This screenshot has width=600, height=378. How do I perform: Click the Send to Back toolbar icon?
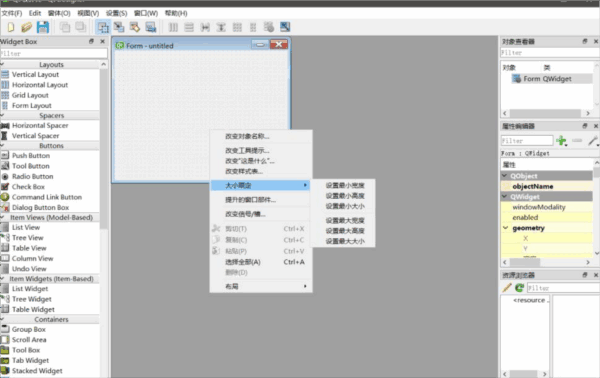[x=65, y=27]
